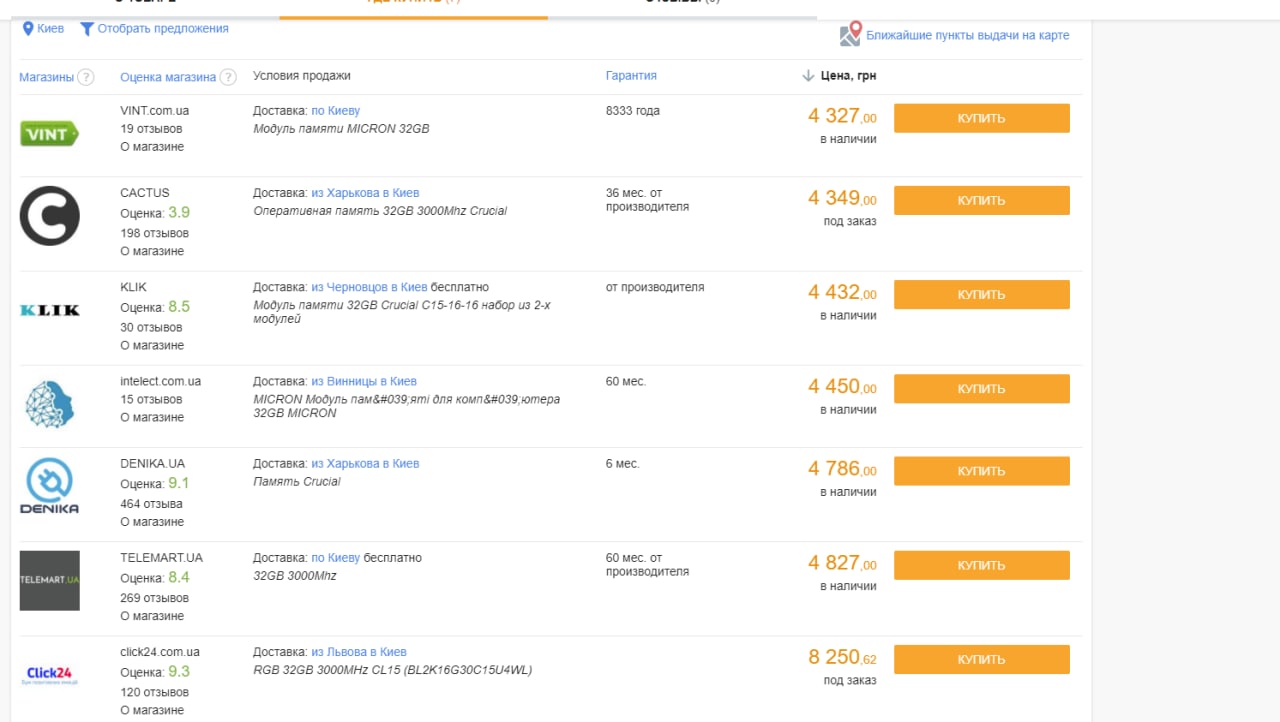The height and width of the screenshot is (722, 1280).
Task: Click delivery link из Черновцов в Киев
Action: tap(369, 287)
